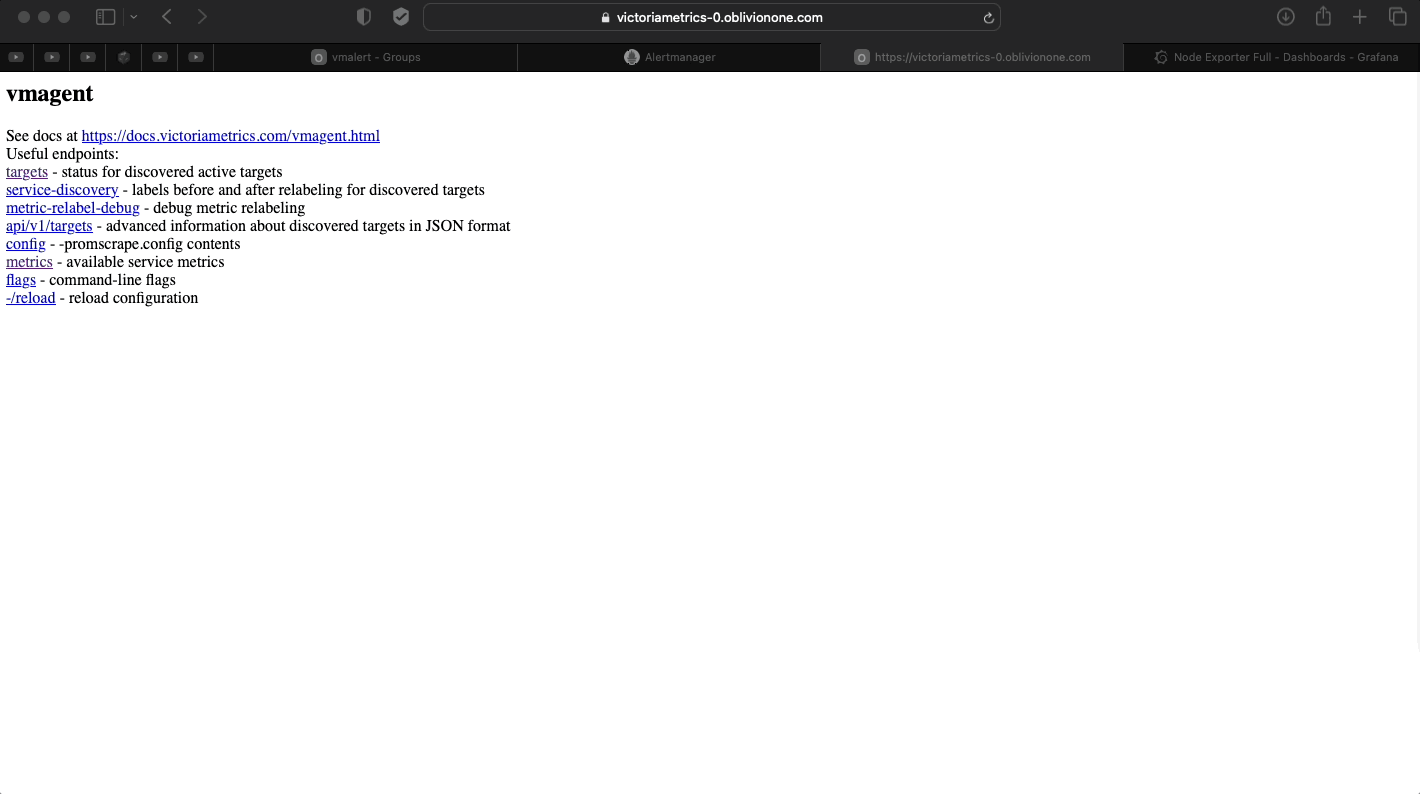Select the pinned cube icon tab
The image size is (1420, 794).
(124, 57)
